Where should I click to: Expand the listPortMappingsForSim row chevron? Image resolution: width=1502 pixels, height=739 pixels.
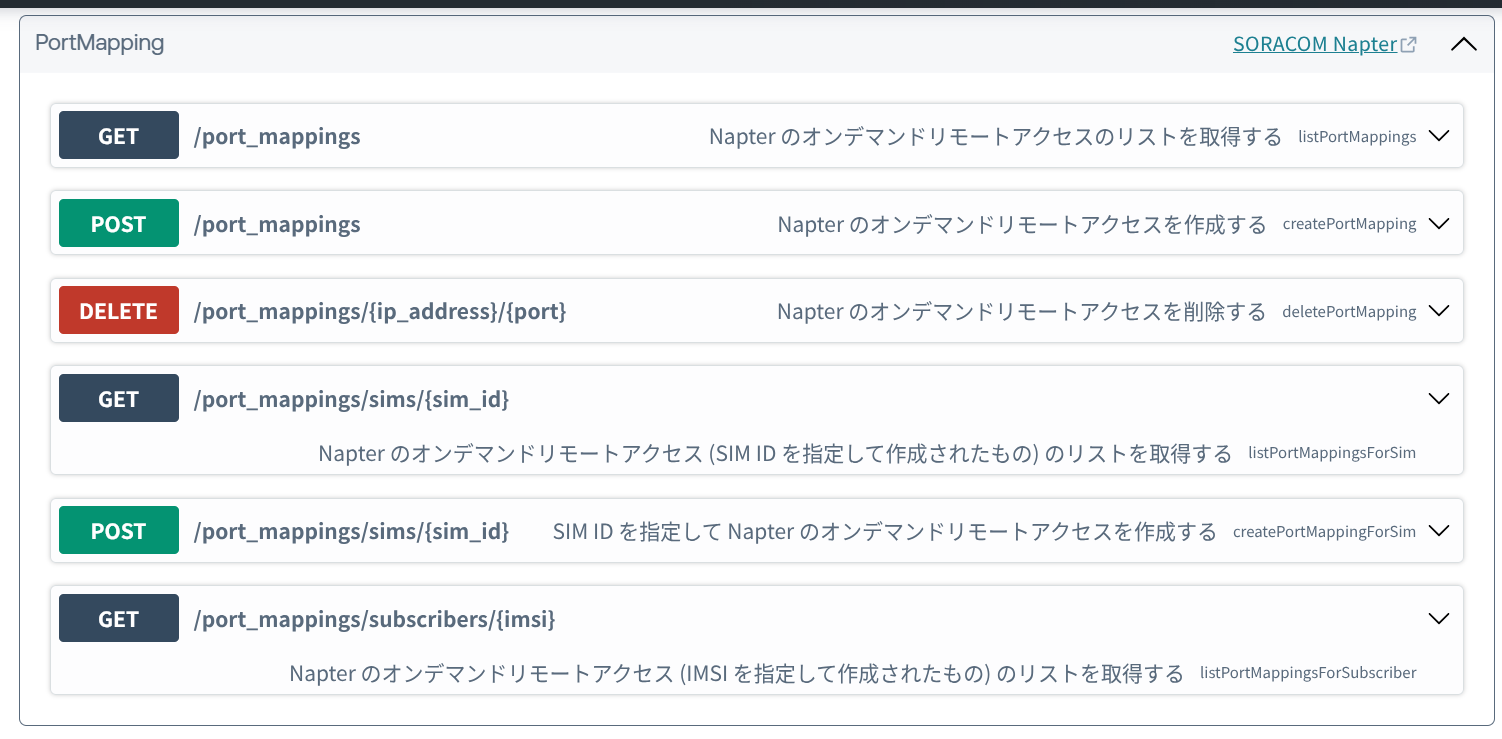[x=1439, y=399]
